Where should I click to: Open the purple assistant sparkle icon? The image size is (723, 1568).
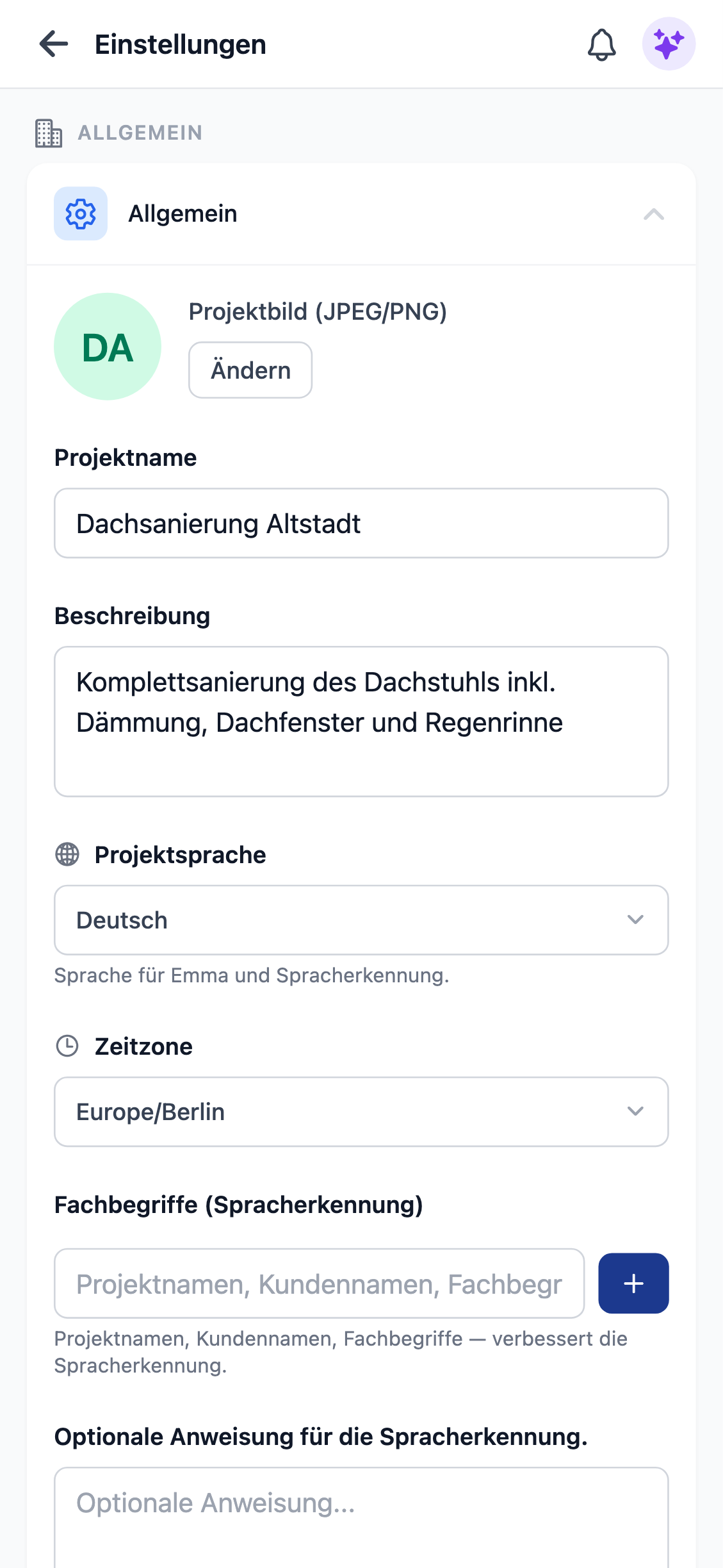(668, 44)
